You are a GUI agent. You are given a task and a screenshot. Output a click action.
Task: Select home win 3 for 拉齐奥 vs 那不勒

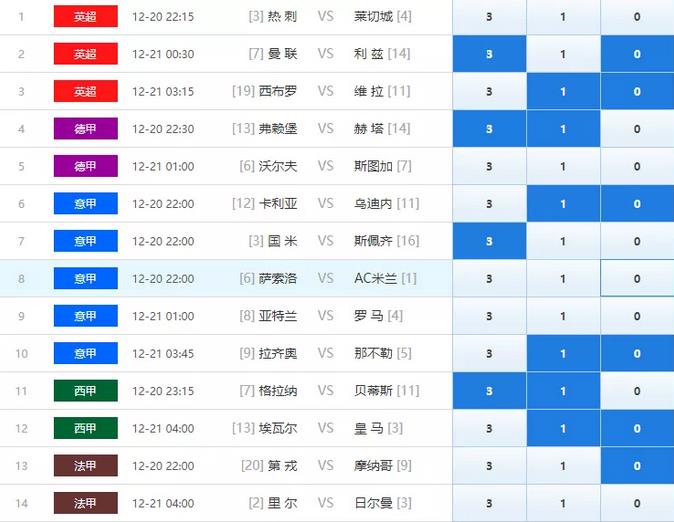coord(489,353)
